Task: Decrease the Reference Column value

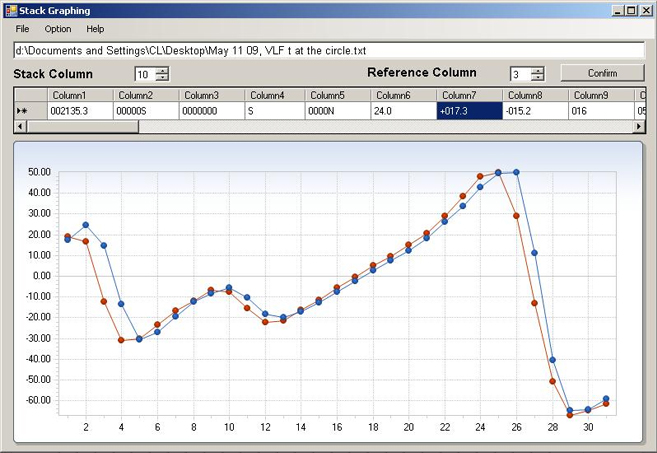Action: pyautogui.click(x=537, y=78)
